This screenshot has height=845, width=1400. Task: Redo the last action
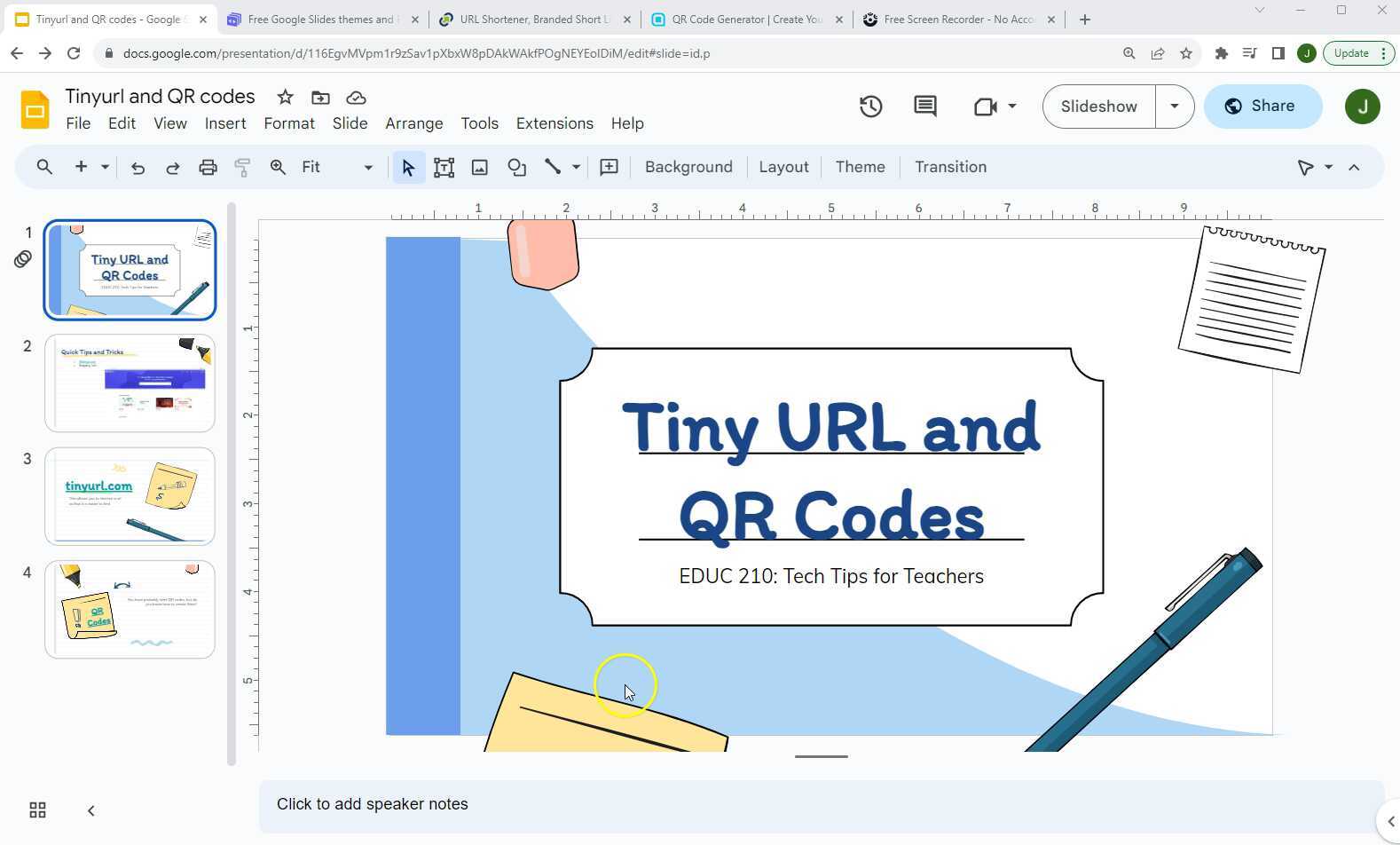click(x=173, y=167)
